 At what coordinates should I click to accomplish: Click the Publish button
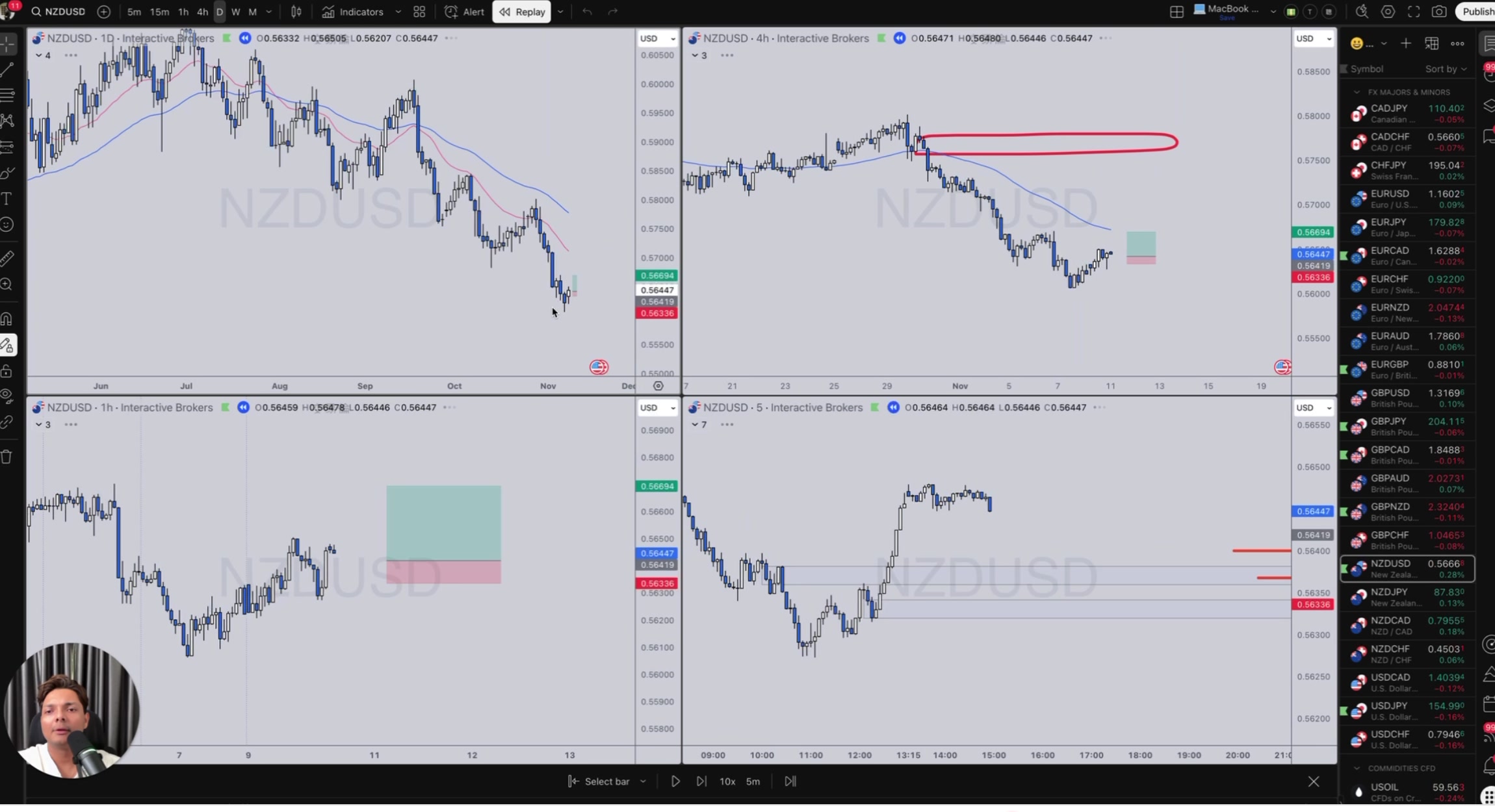1477,12
